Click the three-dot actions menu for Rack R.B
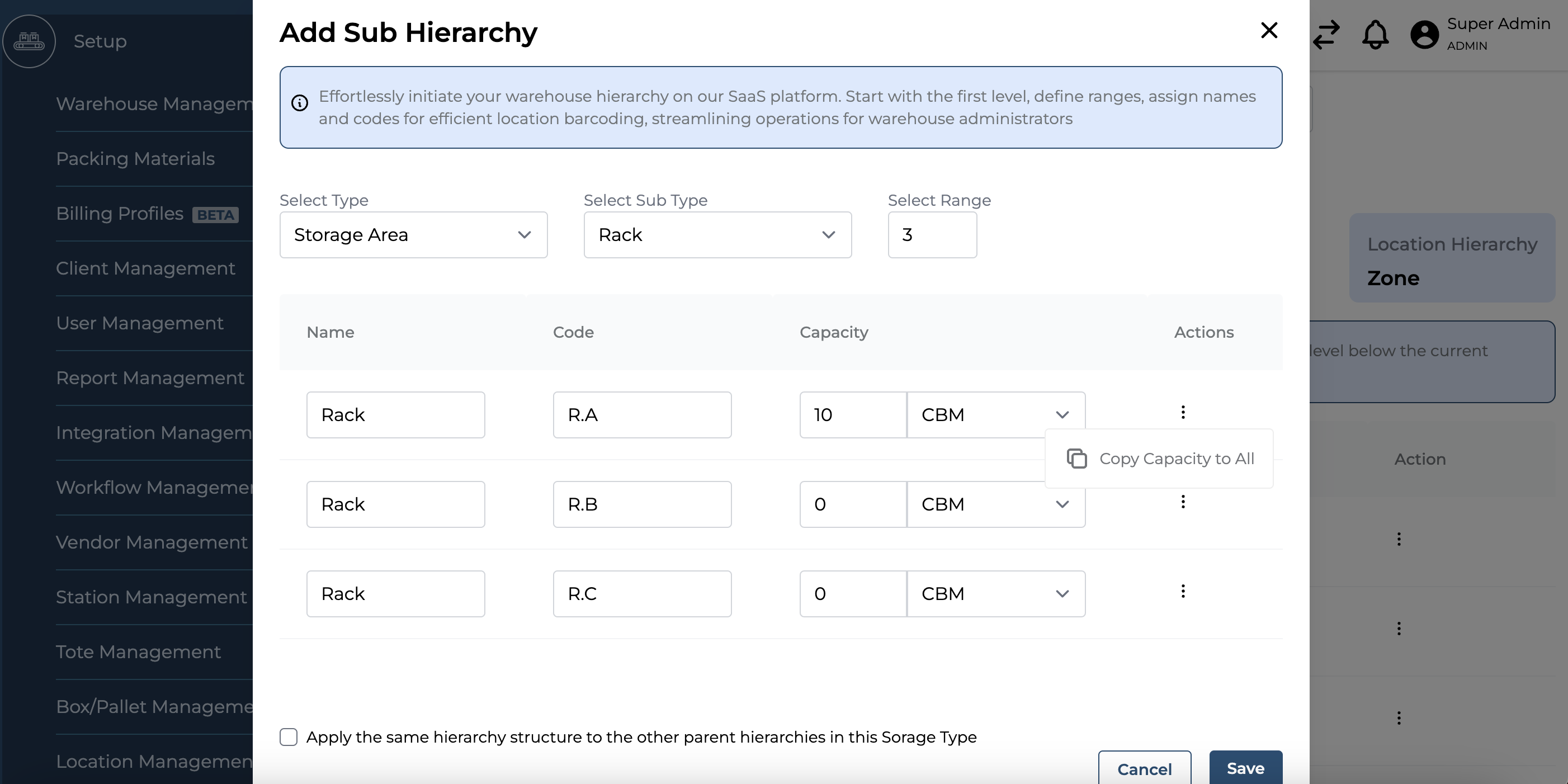 coord(1183,502)
